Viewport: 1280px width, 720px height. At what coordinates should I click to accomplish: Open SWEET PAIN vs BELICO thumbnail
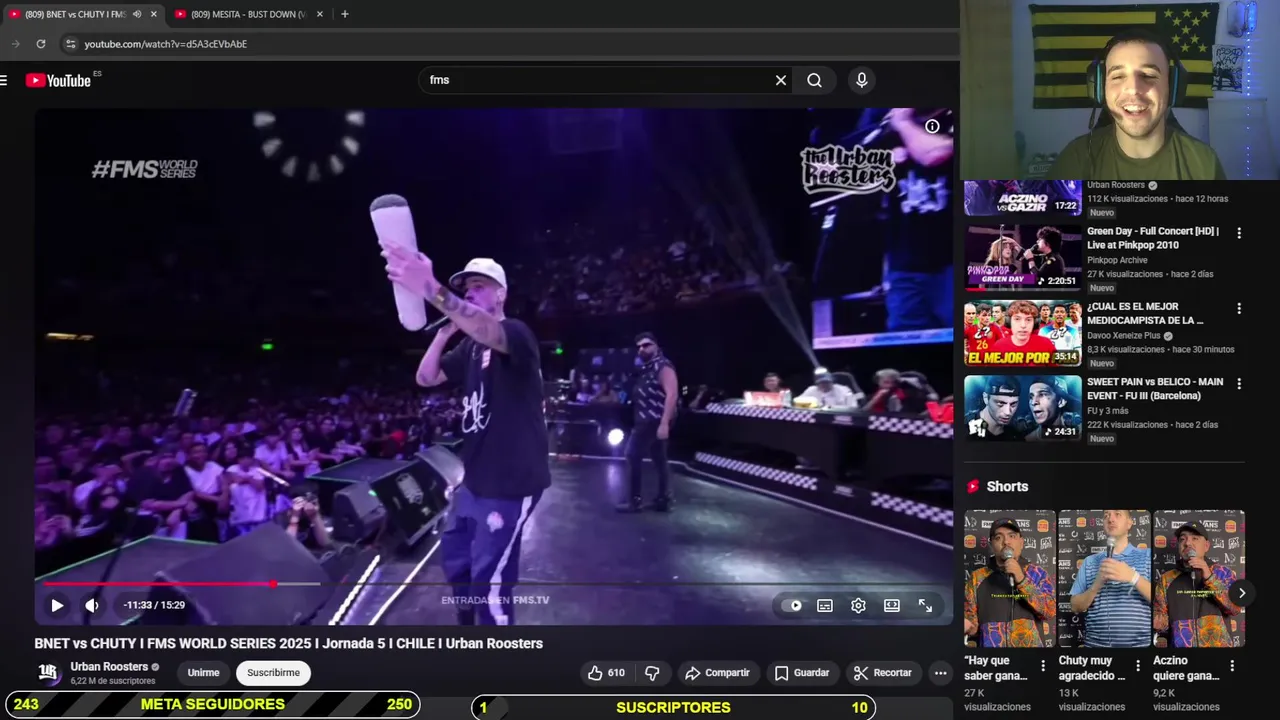tap(1022, 408)
